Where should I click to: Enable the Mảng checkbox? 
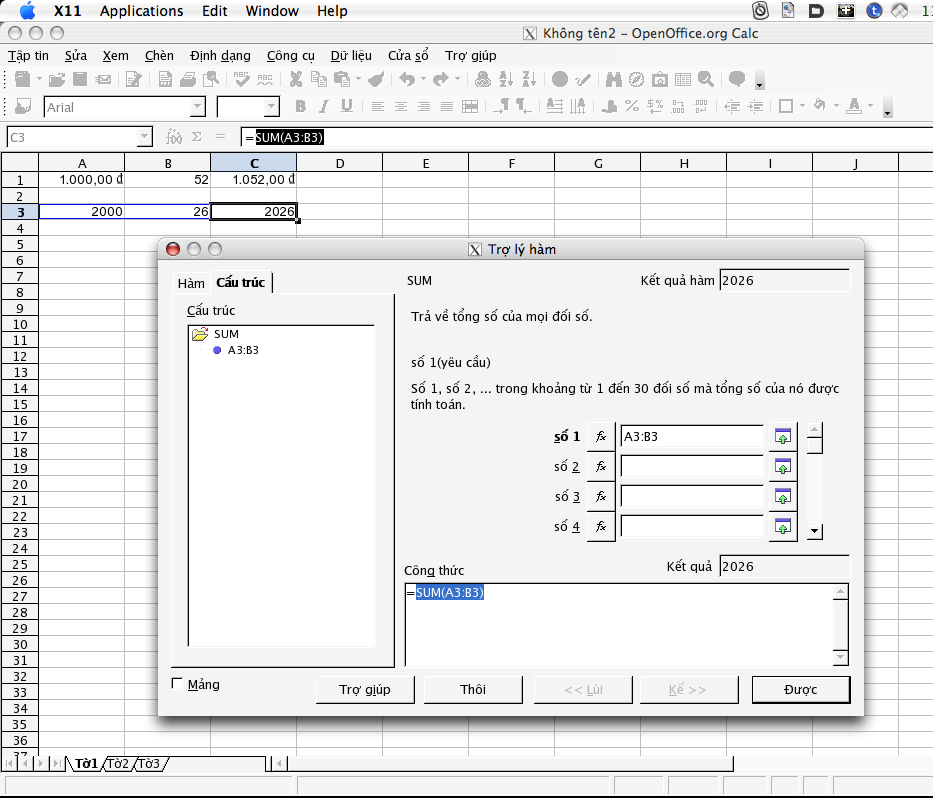[177, 683]
